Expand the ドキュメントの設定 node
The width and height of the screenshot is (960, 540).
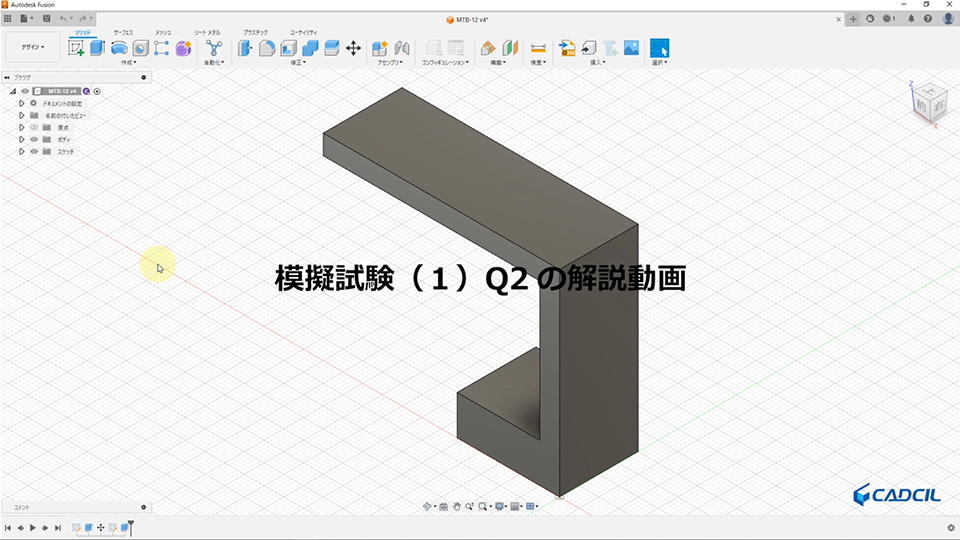pos(21,103)
